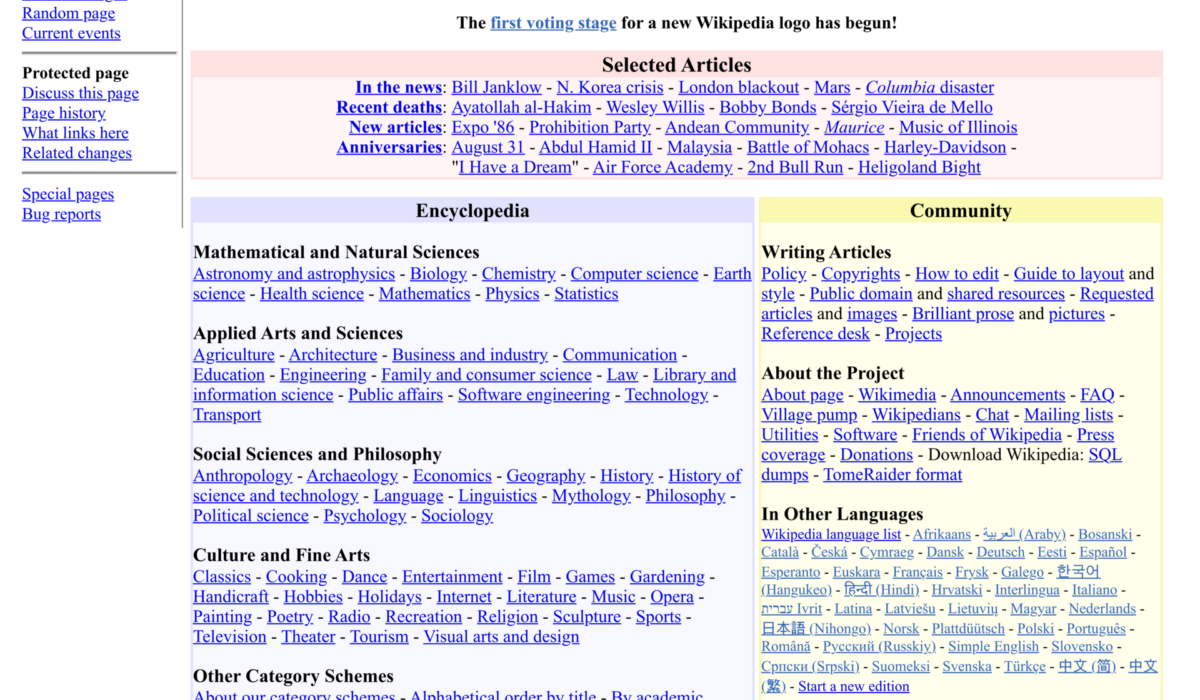The image size is (1200, 700).
Task: Open Expo '86 article
Action: (483, 127)
